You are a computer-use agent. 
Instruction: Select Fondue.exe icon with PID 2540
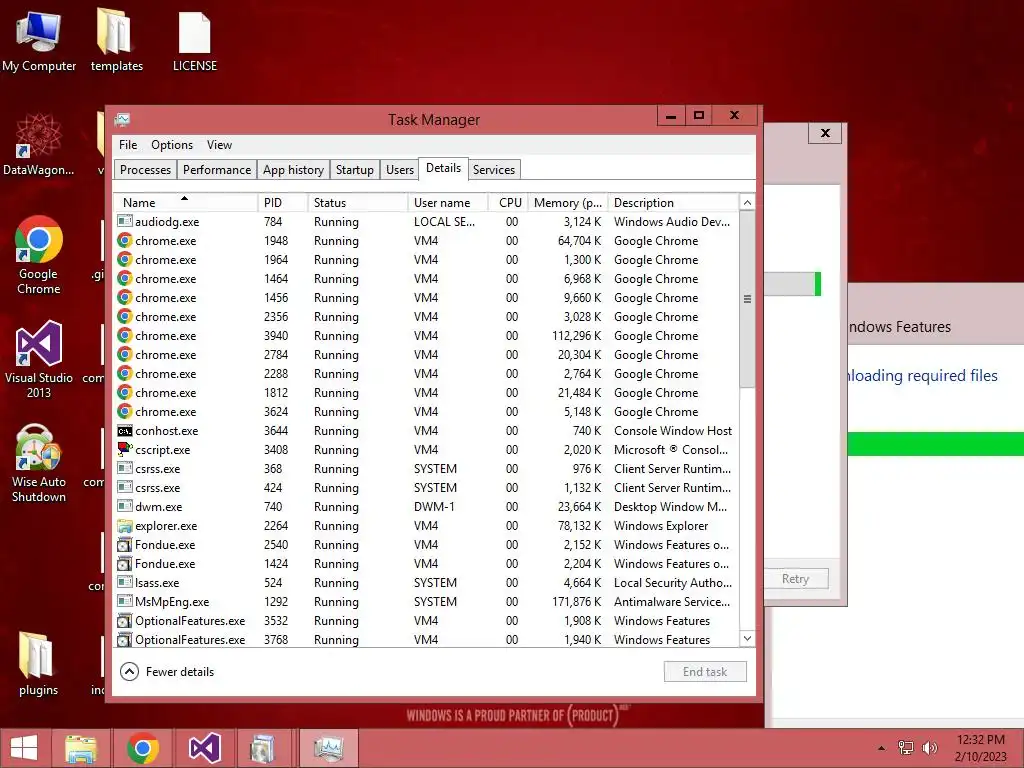(x=124, y=544)
